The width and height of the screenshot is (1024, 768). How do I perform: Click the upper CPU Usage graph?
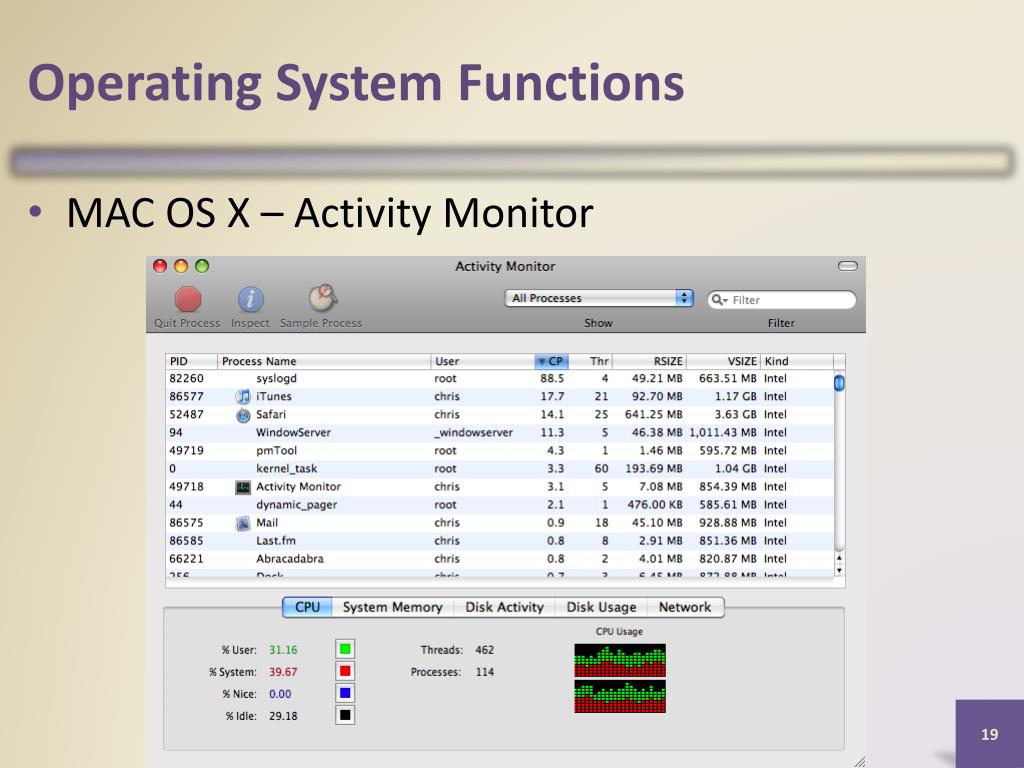tap(620, 660)
